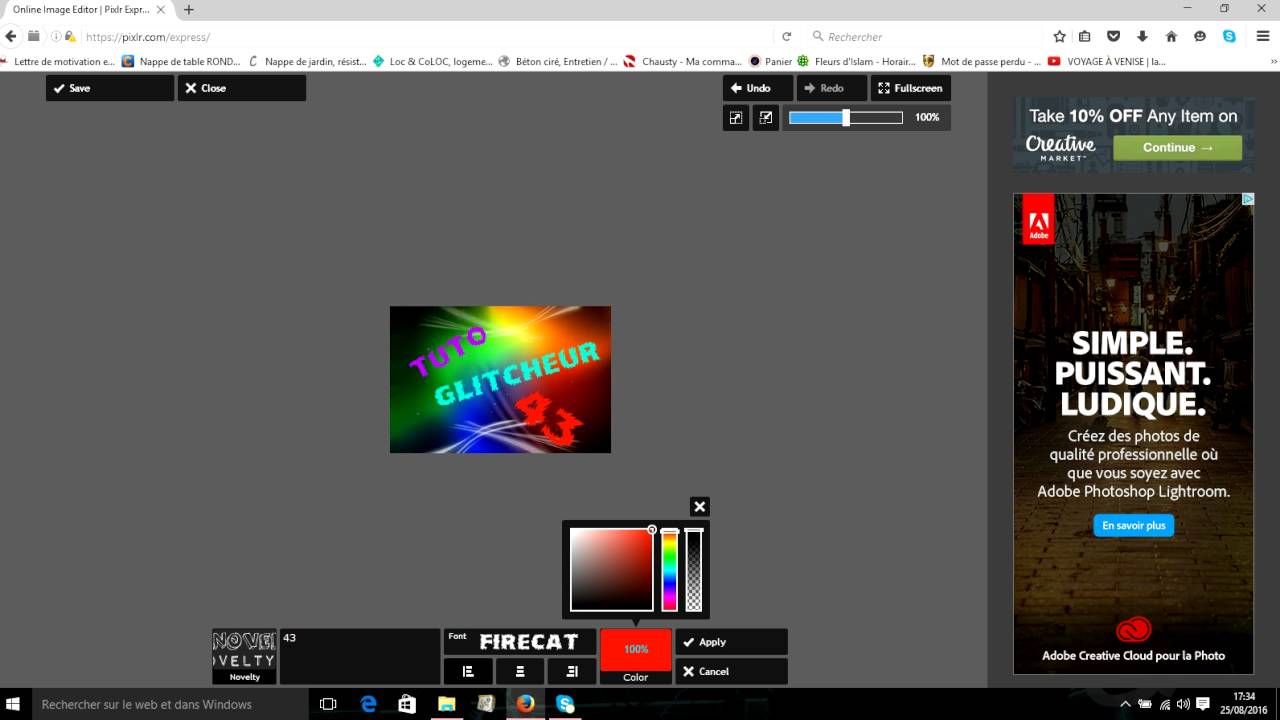Open the Windows Store taskbar icon
Image resolution: width=1280 pixels, height=720 pixels.
407,704
